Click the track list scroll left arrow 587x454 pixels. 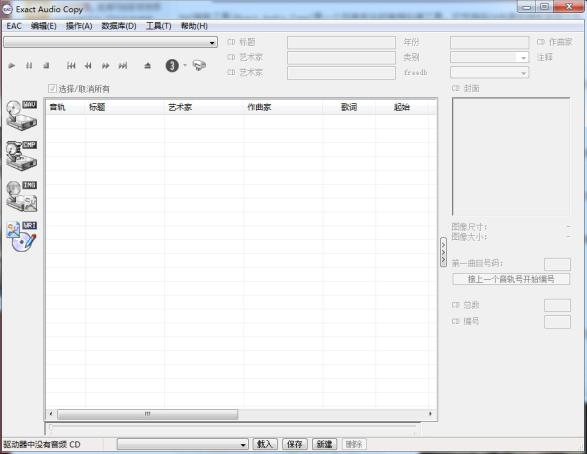click(x=51, y=414)
